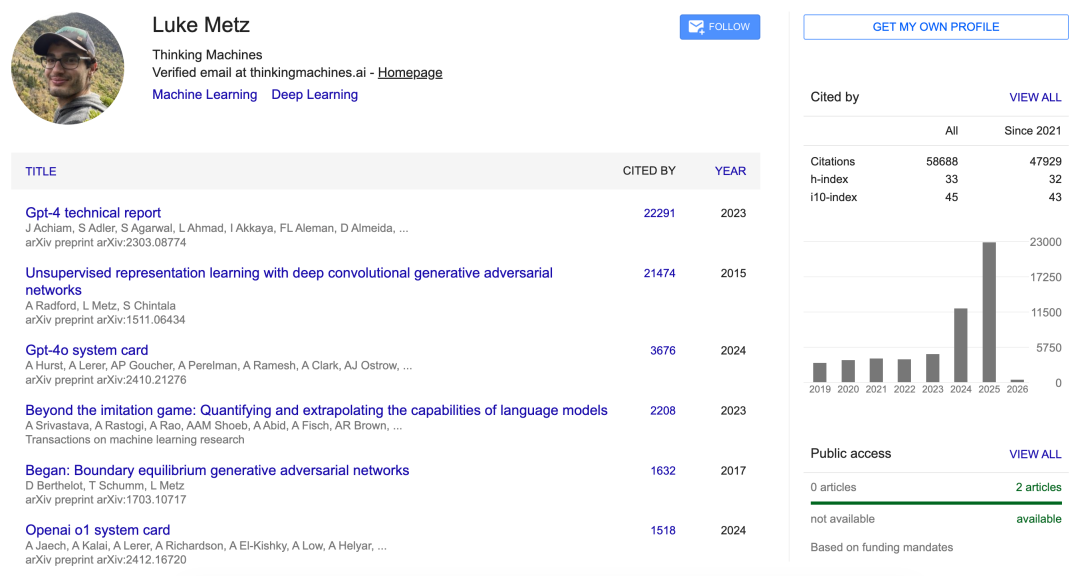The height and width of the screenshot is (576, 1080).
Task: Click the arXiv:2303.08774 preprint text
Action: [x=106, y=243]
